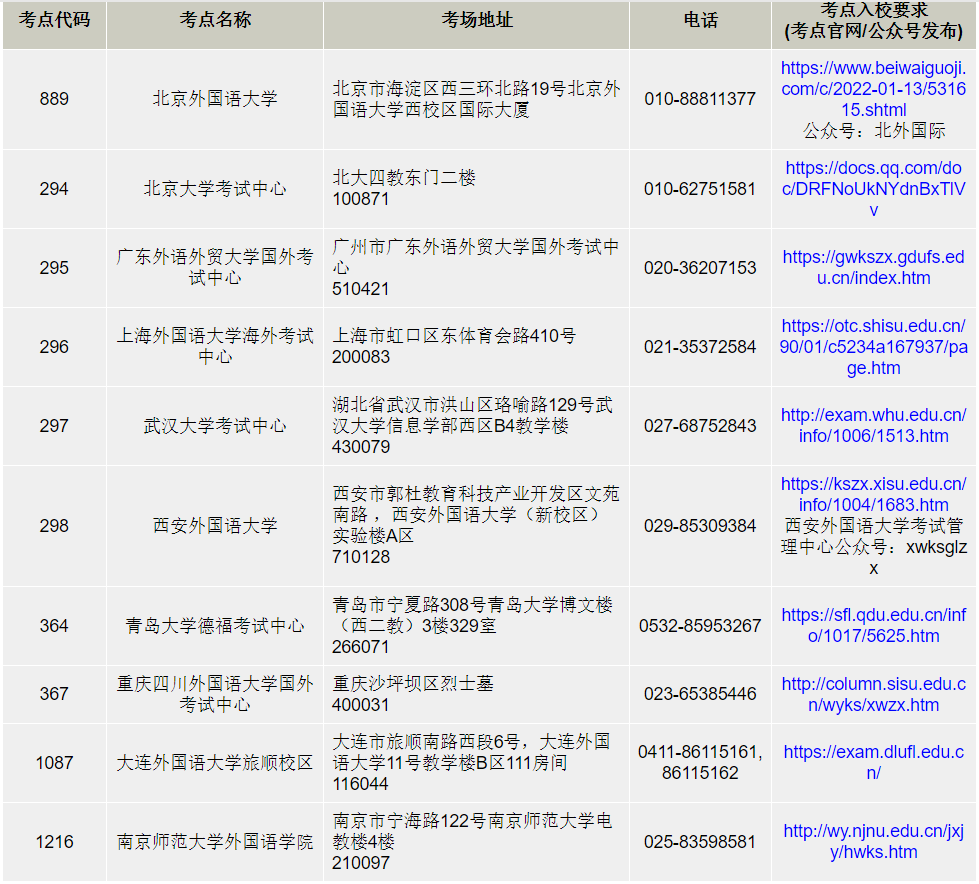The width and height of the screenshot is (979, 884).
Task: Select test center code 889
Action: 54,99
